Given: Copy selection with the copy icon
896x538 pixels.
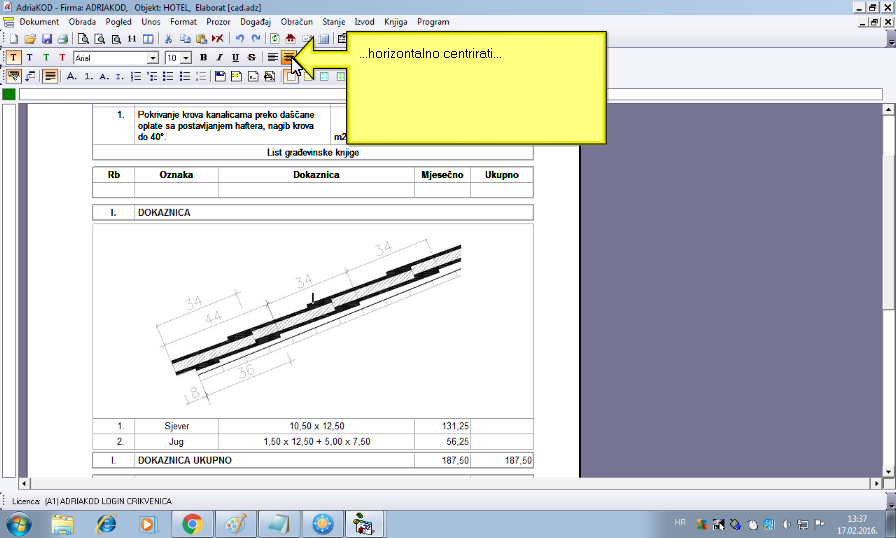Looking at the screenshot, I should [x=185, y=39].
